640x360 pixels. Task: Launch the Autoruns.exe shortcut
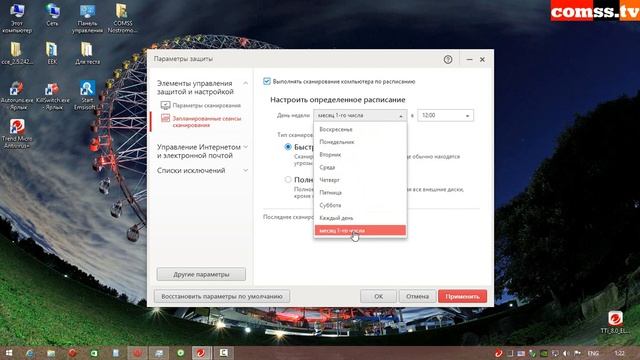point(17,96)
